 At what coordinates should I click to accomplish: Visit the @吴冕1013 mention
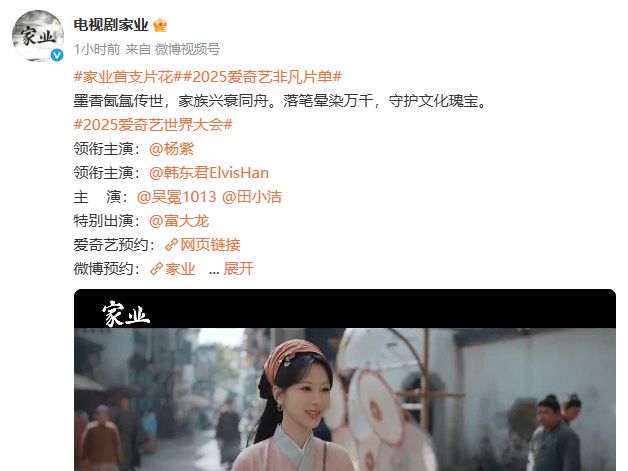tap(176, 197)
